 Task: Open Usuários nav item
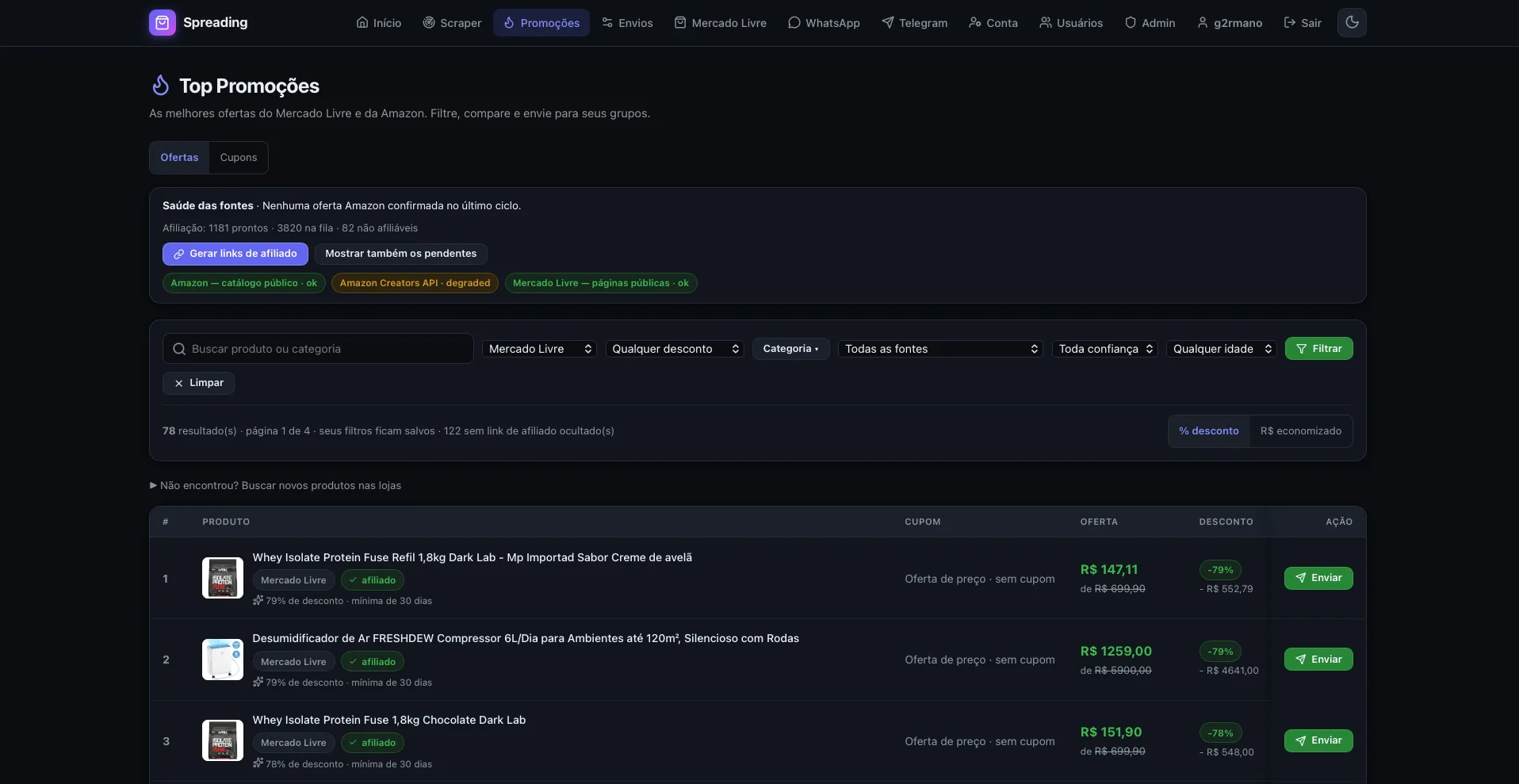click(x=1071, y=23)
